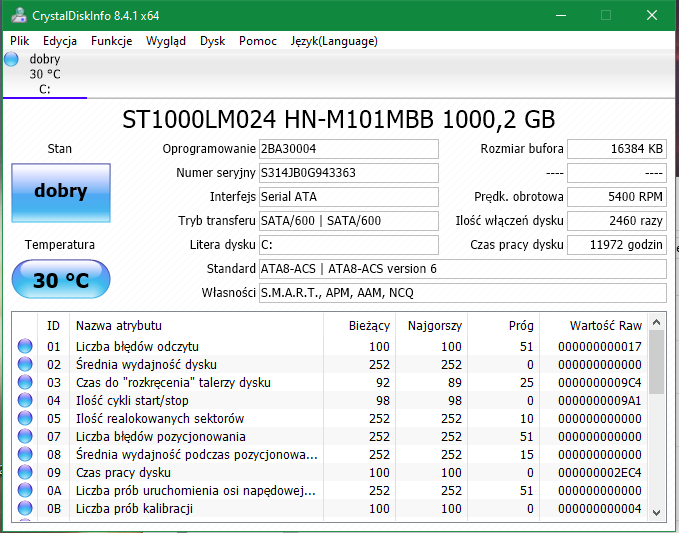Click the Własności field with S.M.A.R.T.
This screenshot has height=533, width=679.
(x=462, y=293)
